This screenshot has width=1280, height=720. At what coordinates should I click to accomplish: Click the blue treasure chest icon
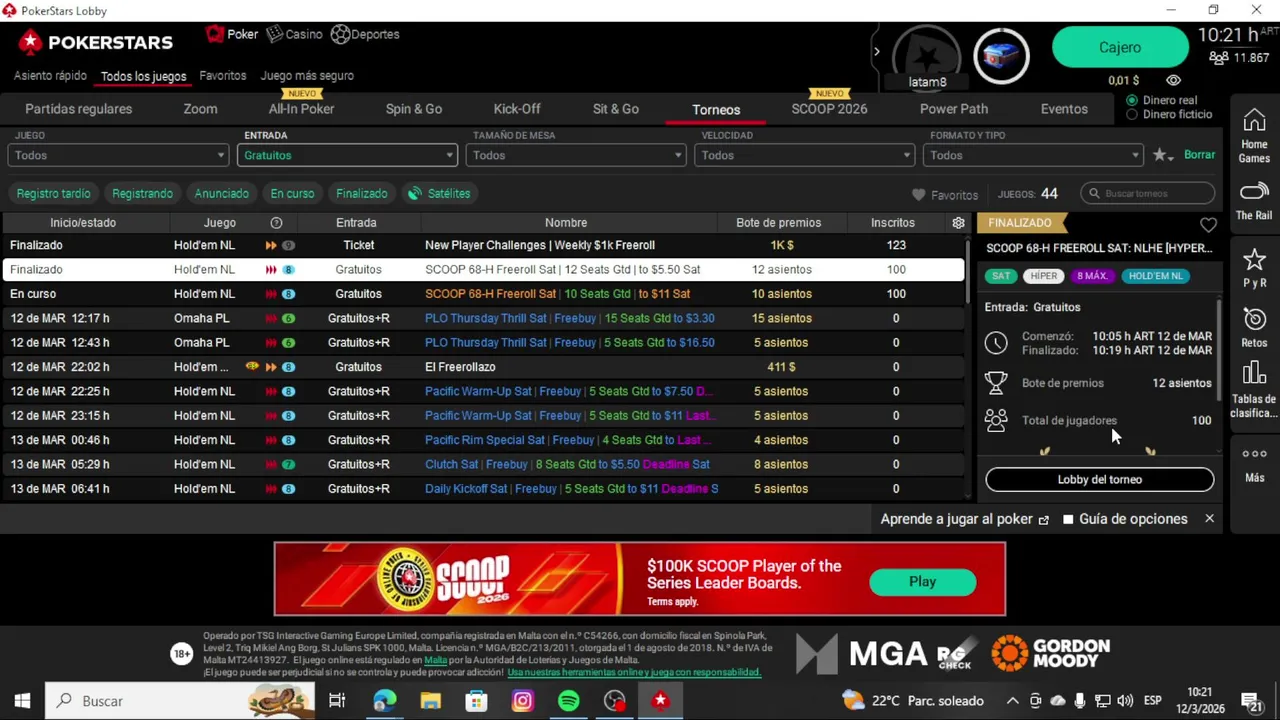pyautogui.click(x=1001, y=55)
